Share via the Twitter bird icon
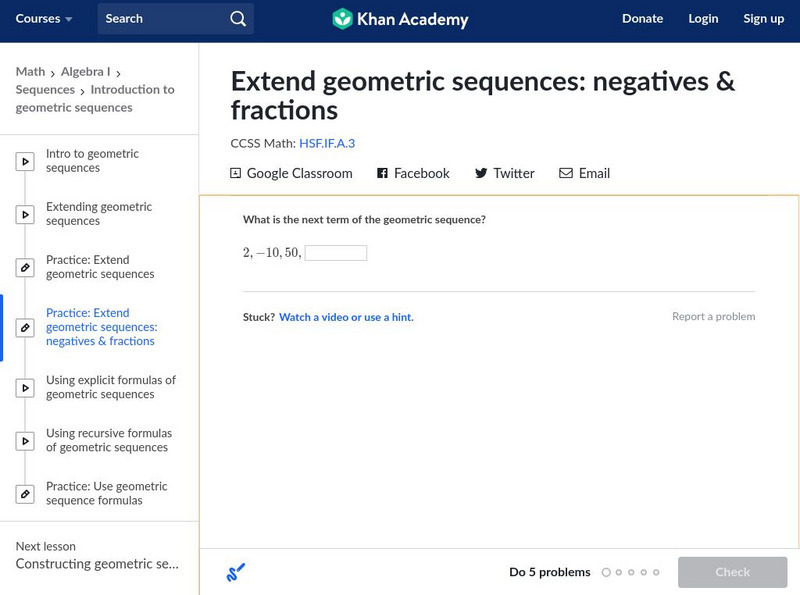This screenshot has height=595, width=800. (481, 173)
